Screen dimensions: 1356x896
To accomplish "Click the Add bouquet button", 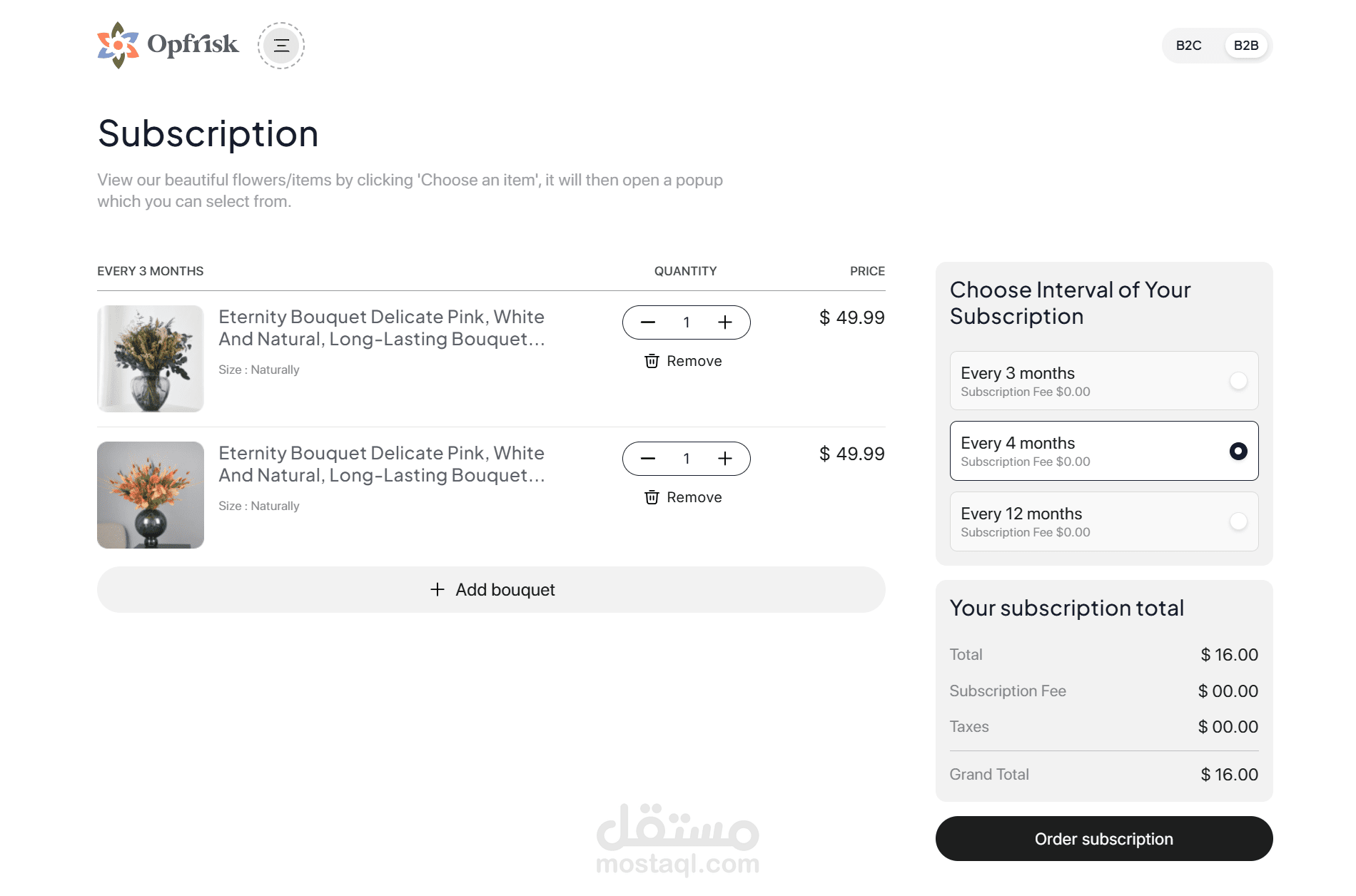I will pos(491,590).
